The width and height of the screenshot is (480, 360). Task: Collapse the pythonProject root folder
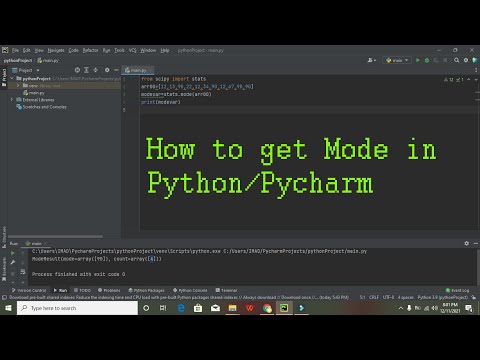[x=12, y=78]
